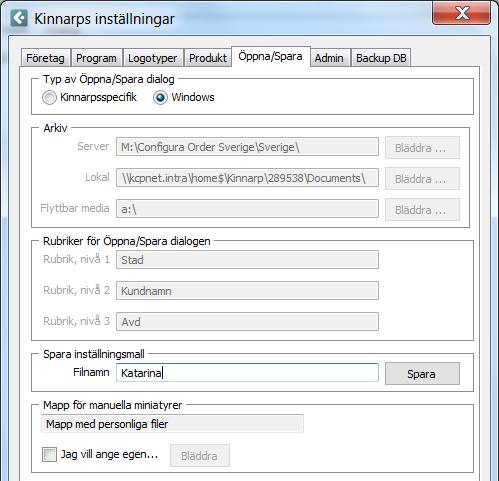Select the Produkt tab

coord(208,58)
